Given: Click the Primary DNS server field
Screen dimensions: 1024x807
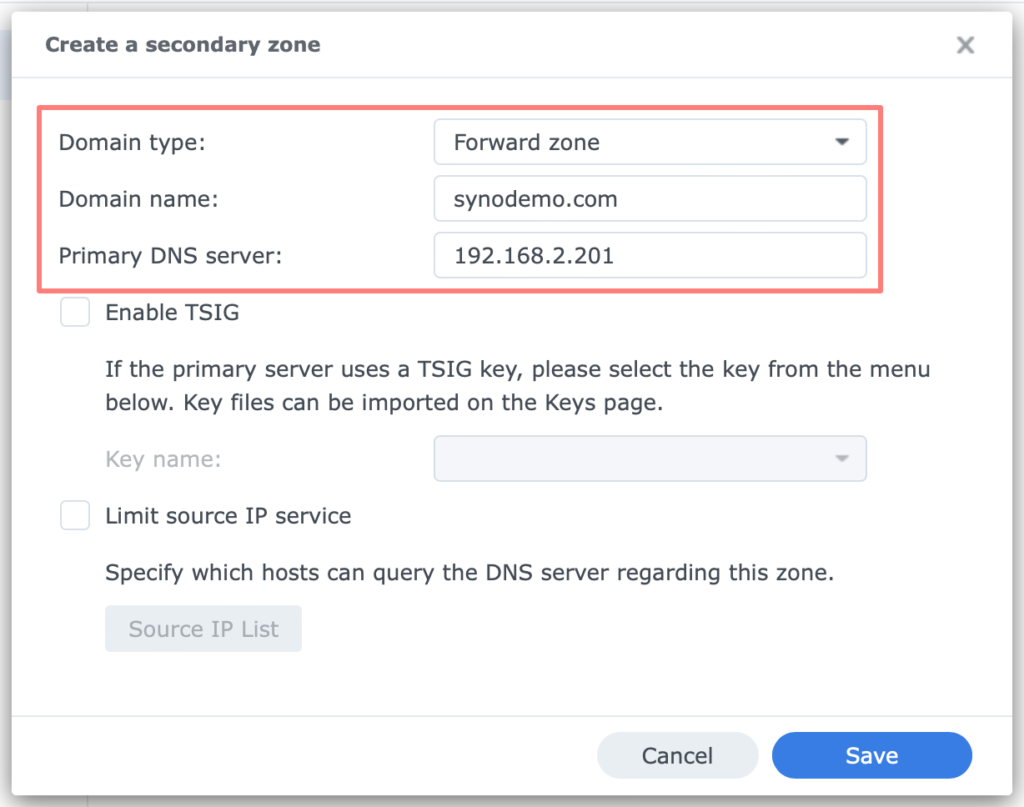Looking at the screenshot, I should point(650,255).
